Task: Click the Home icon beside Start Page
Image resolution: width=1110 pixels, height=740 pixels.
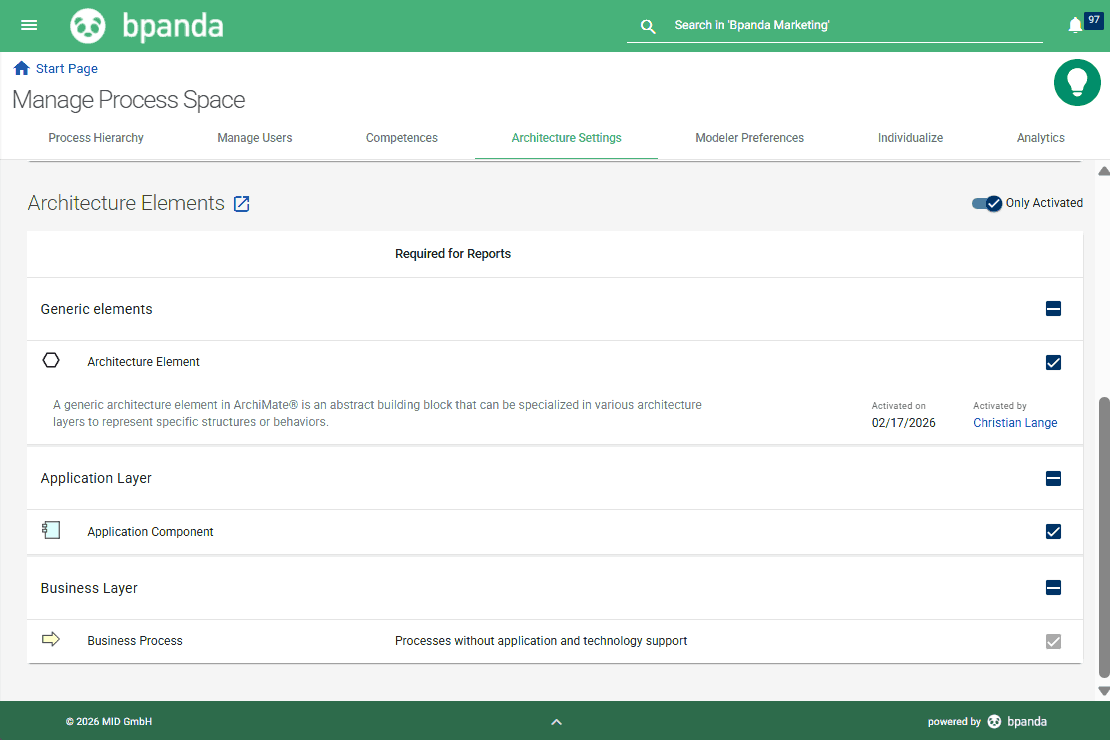Action: (x=20, y=67)
